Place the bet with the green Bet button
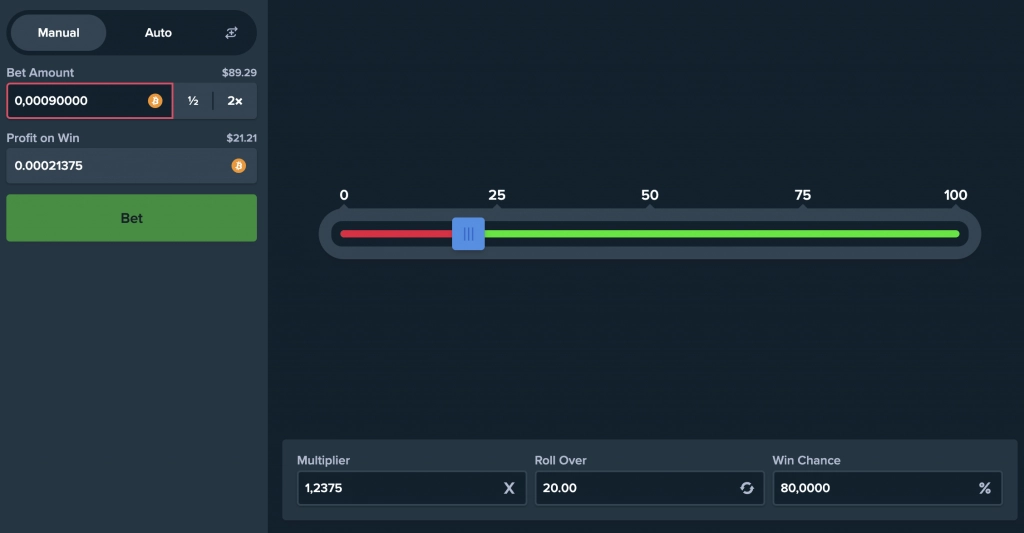 click(131, 218)
